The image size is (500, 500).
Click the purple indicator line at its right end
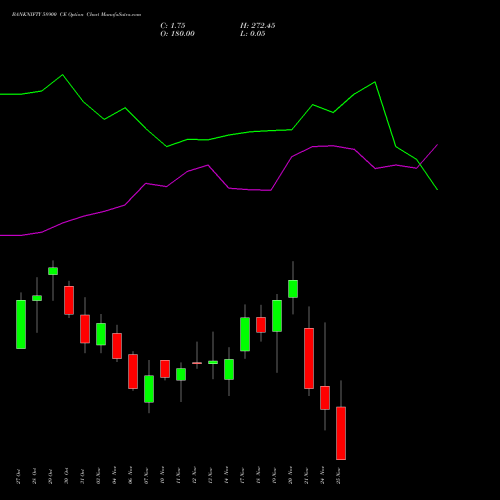(x=437, y=145)
